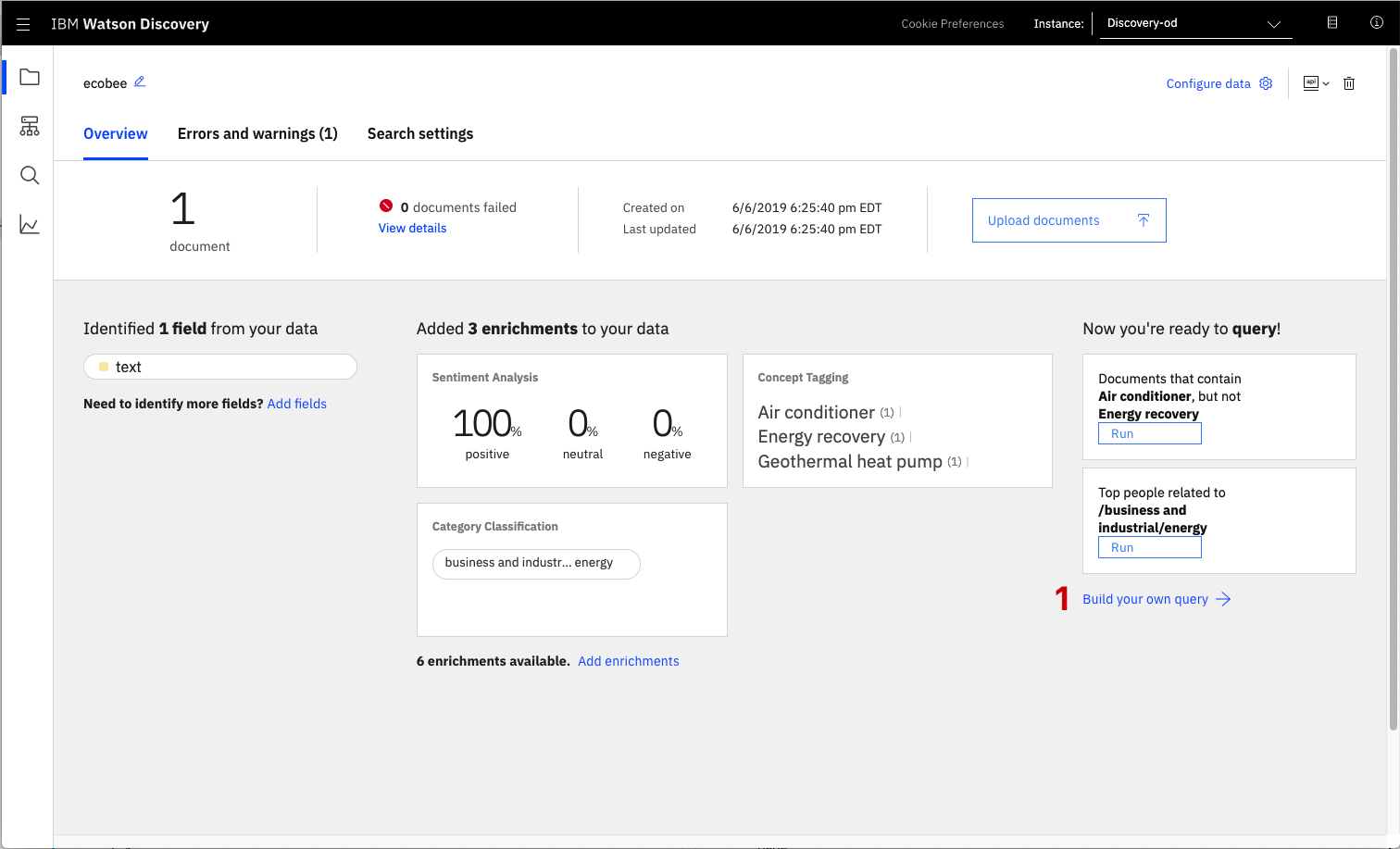Click the Last updated timestamp
Viewport: 1400px width, 849px height.
806,230
